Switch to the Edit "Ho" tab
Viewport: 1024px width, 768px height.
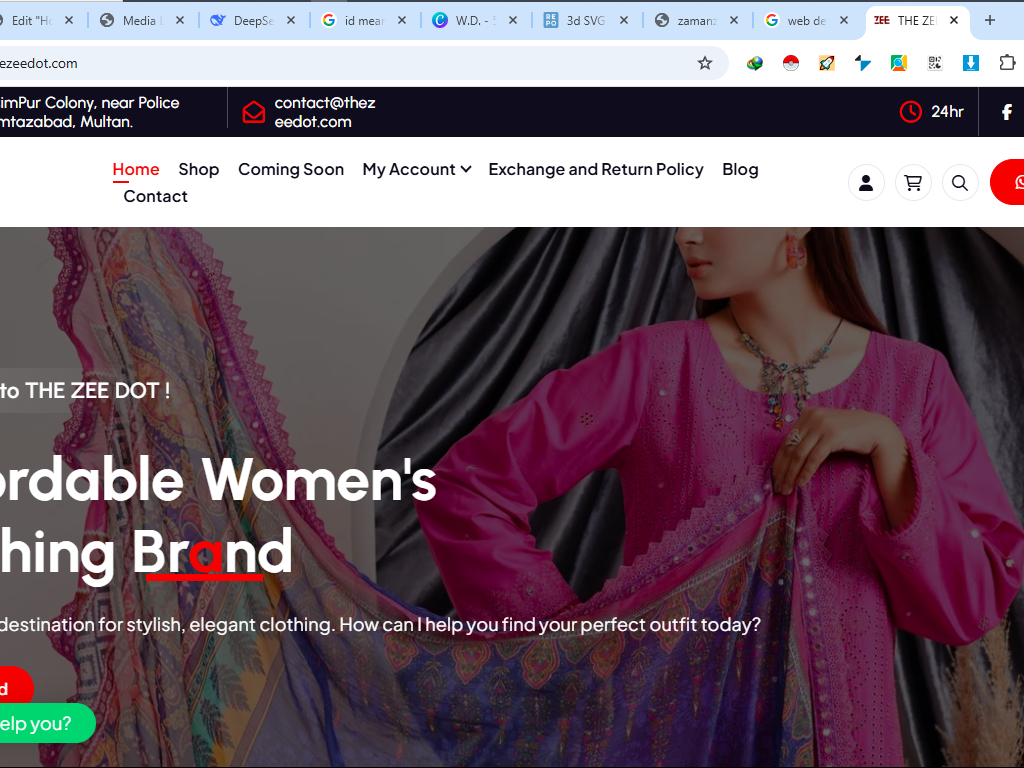(31, 20)
